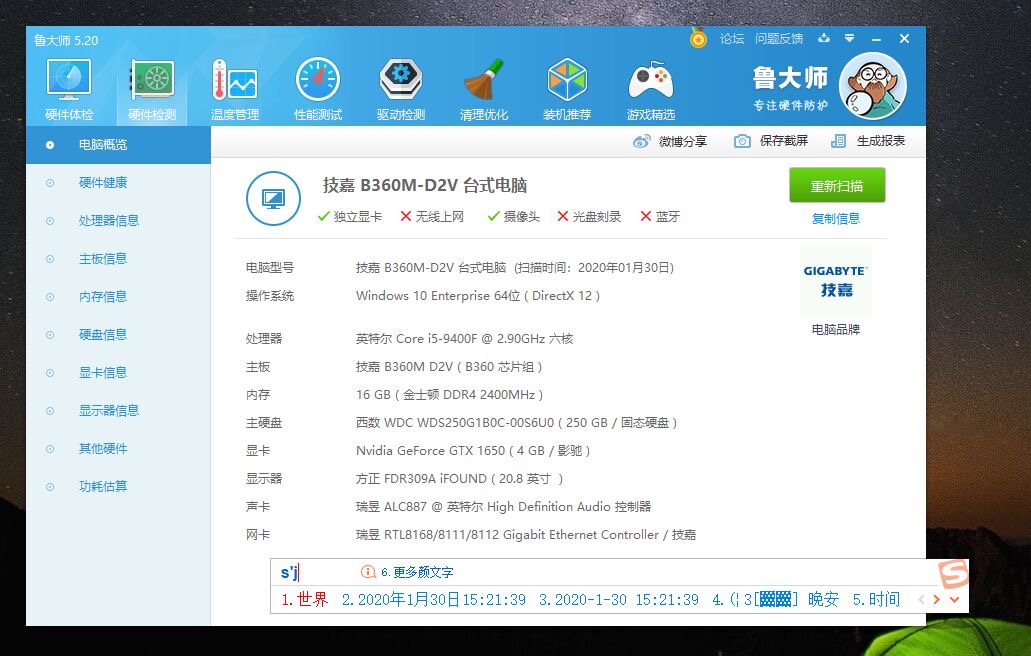
Task: Click the GIGABYTE 技嘉 brand logo
Action: 836,281
